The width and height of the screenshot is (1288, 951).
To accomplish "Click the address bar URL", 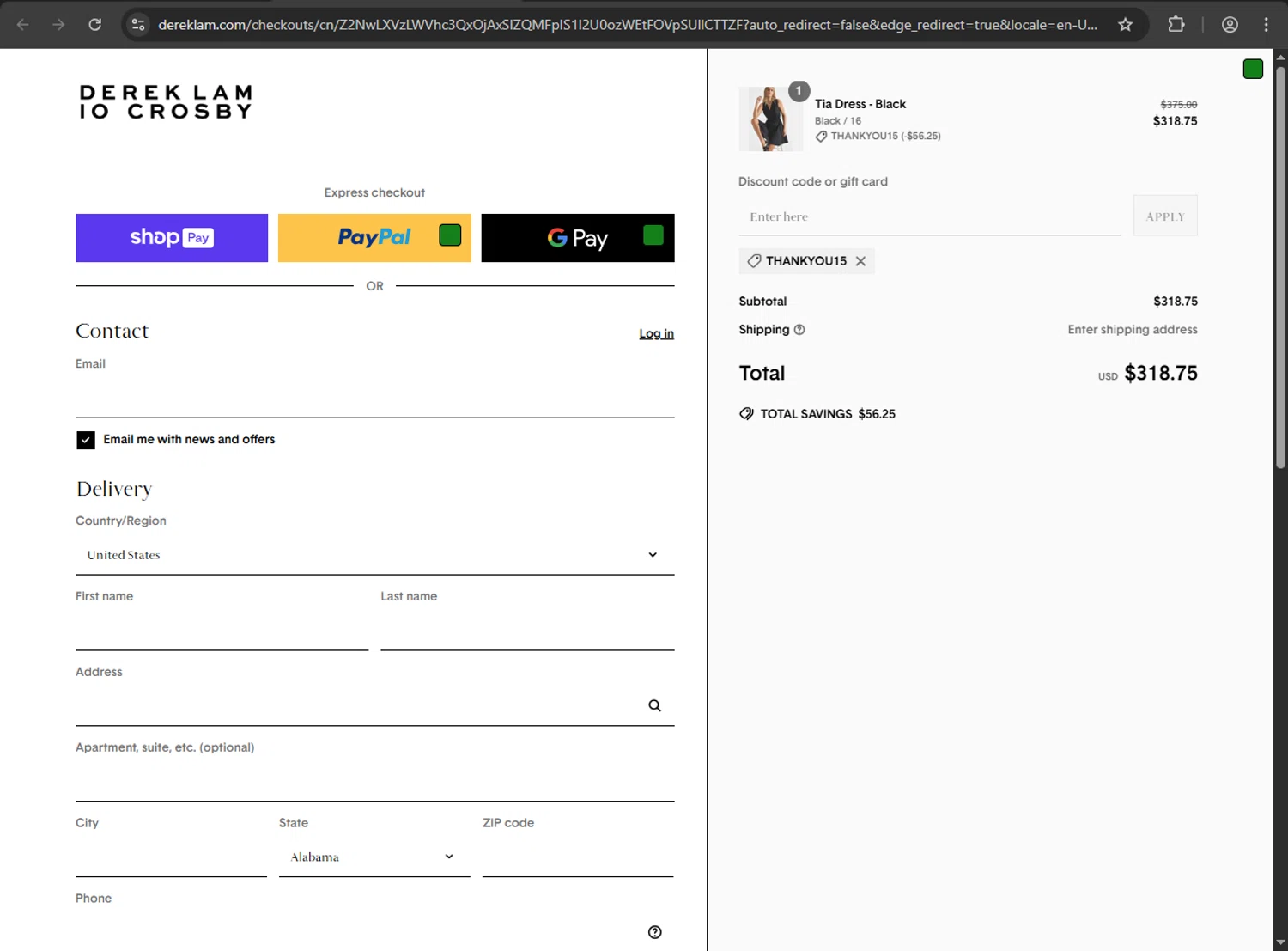I will click(x=627, y=24).
